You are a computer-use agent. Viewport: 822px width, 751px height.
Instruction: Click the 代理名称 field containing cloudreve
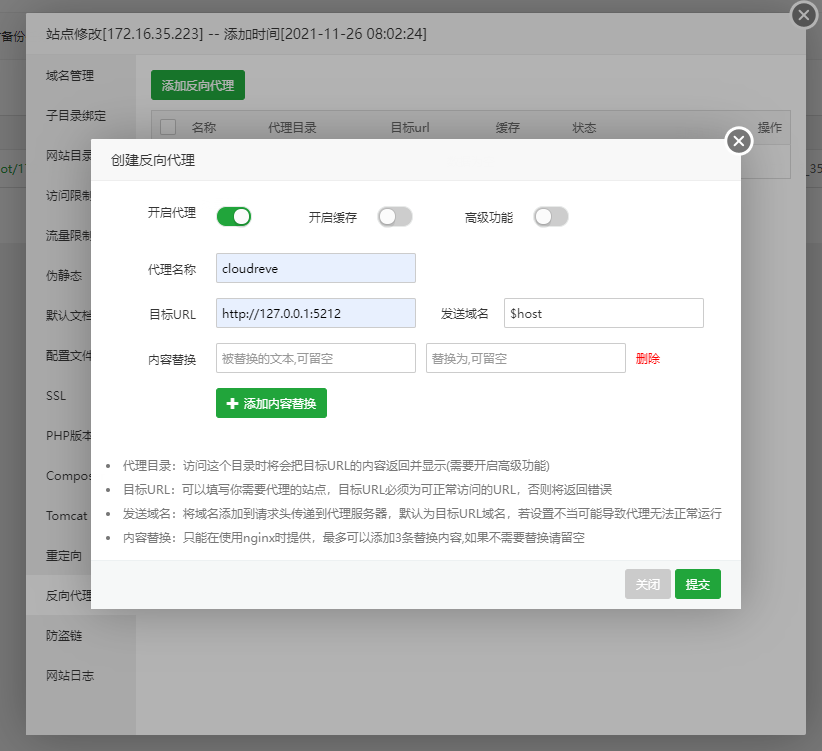(315, 268)
